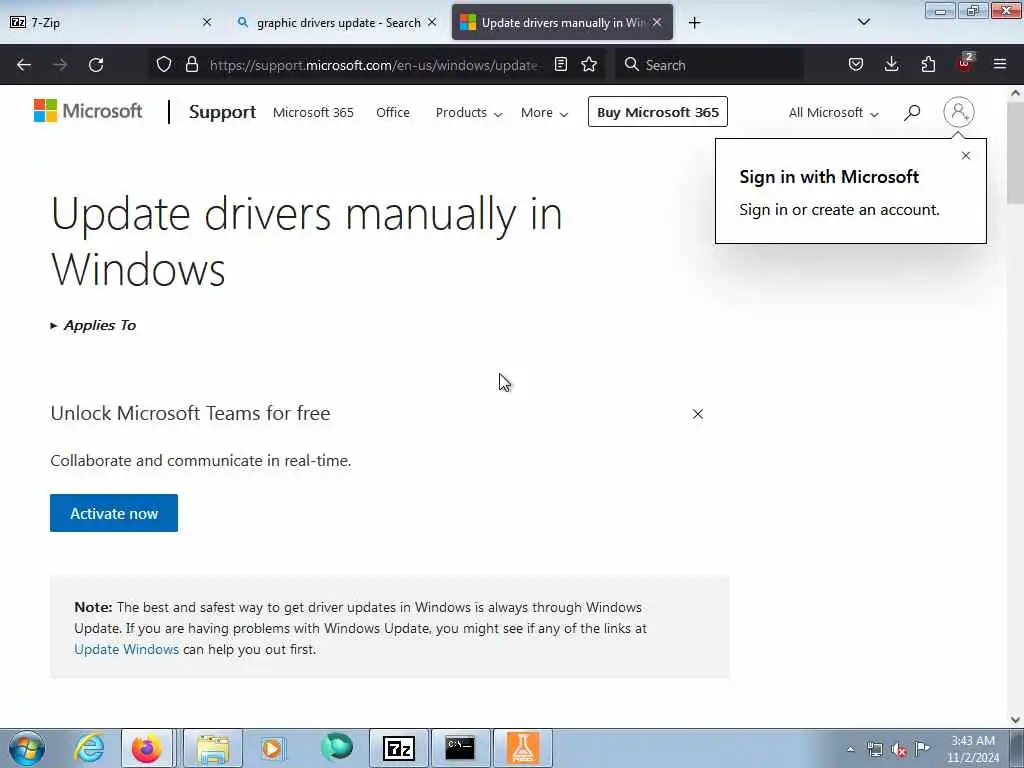Open a new browser tab

(x=694, y=23)
